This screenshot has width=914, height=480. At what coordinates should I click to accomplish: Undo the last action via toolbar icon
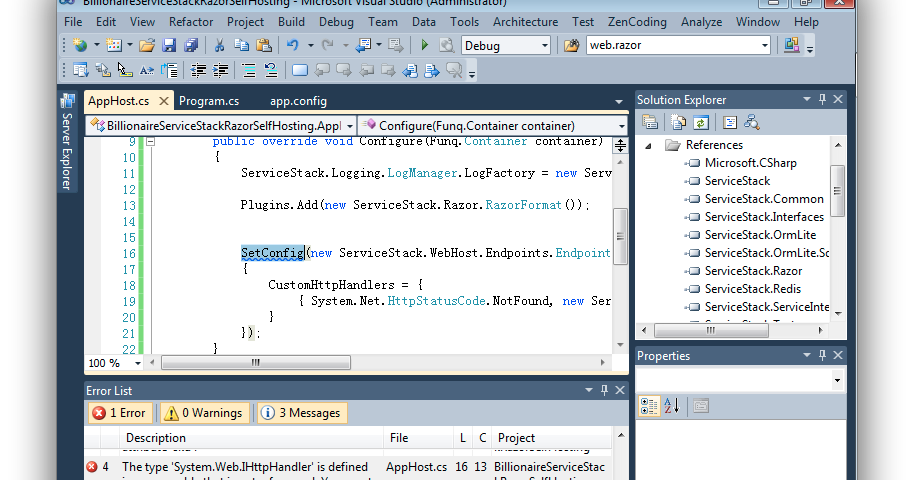(293, 45)
